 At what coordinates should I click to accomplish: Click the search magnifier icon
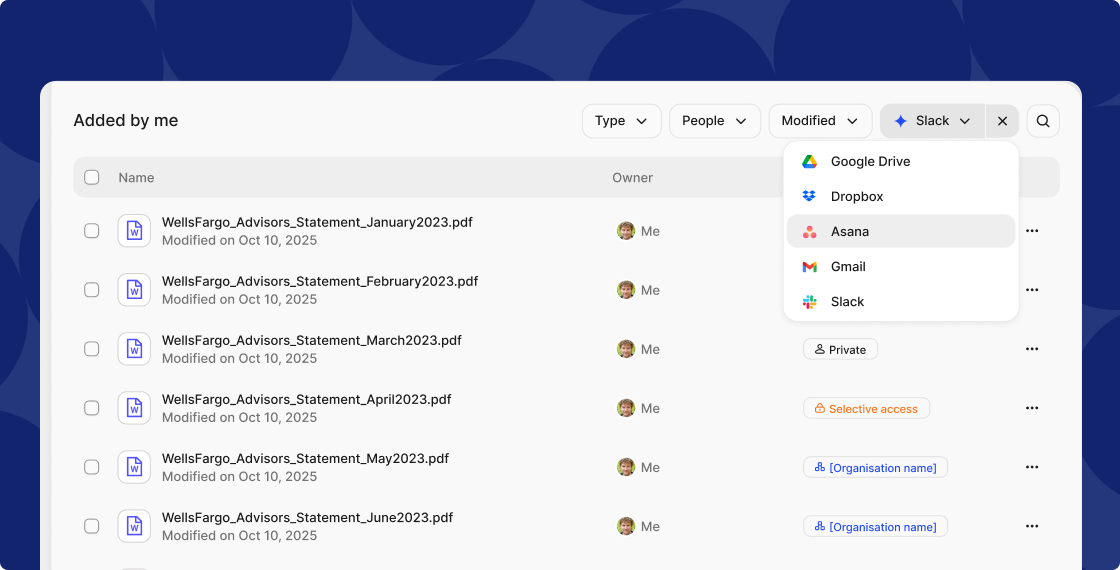click(1043, 121)
